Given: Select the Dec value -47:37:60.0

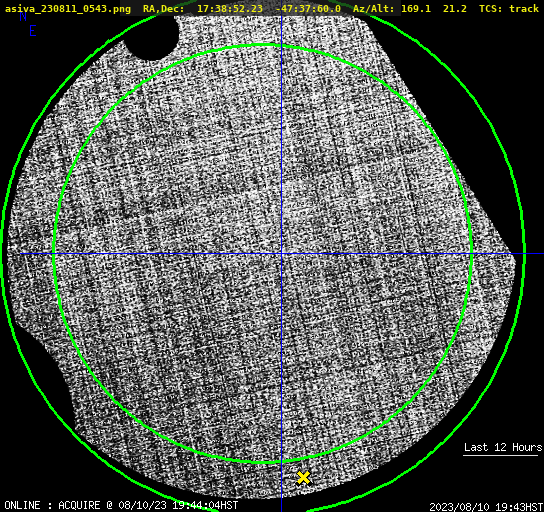Looking at the screenshot, I should point(308,8).
